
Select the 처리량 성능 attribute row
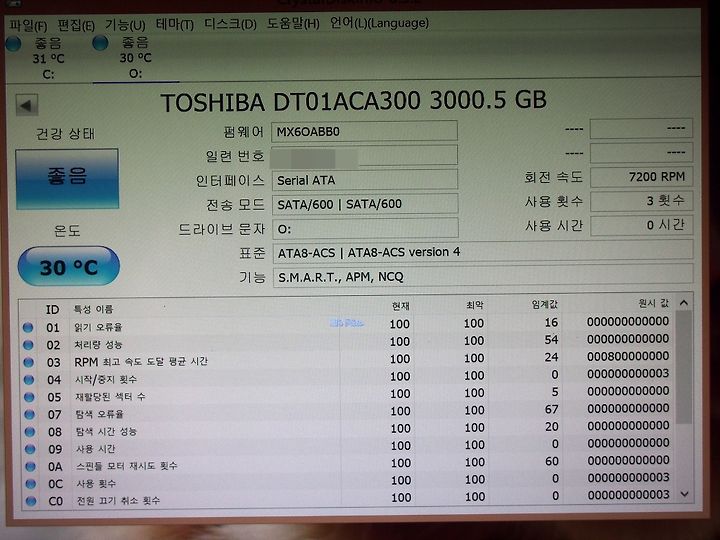(x=347, y=342)
